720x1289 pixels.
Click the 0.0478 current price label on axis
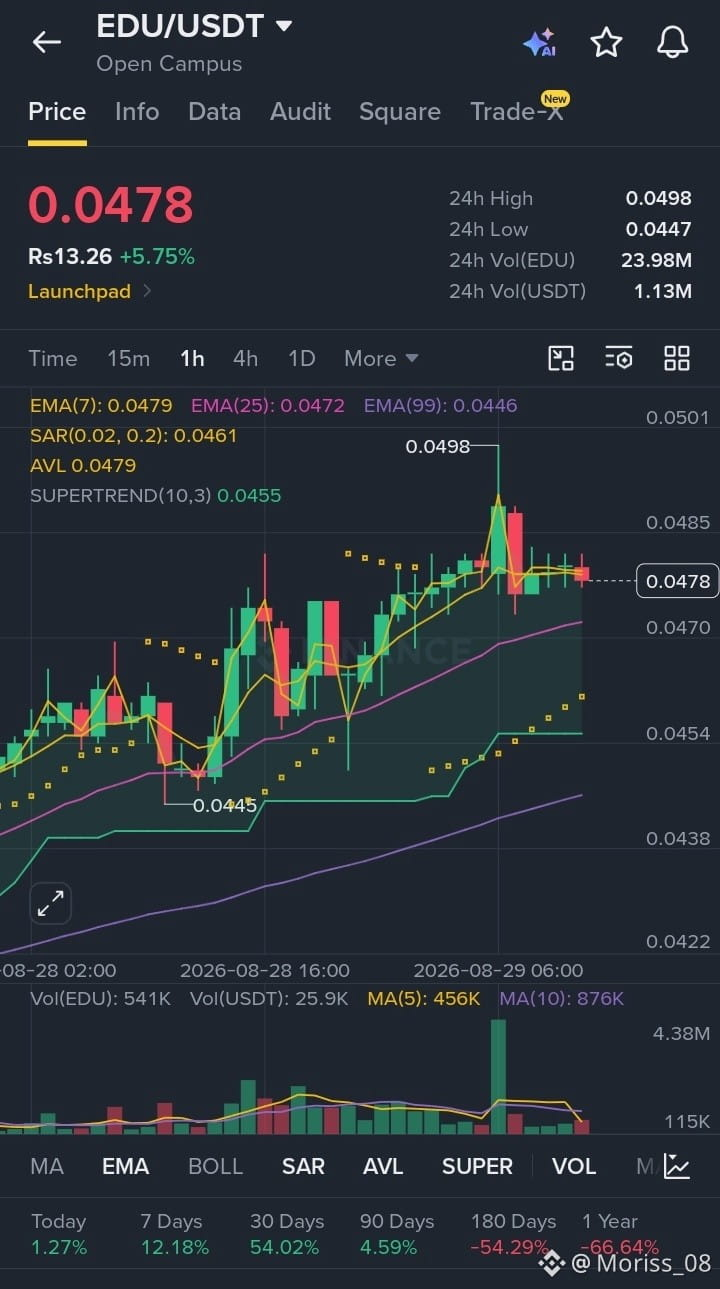click(678, 581)
